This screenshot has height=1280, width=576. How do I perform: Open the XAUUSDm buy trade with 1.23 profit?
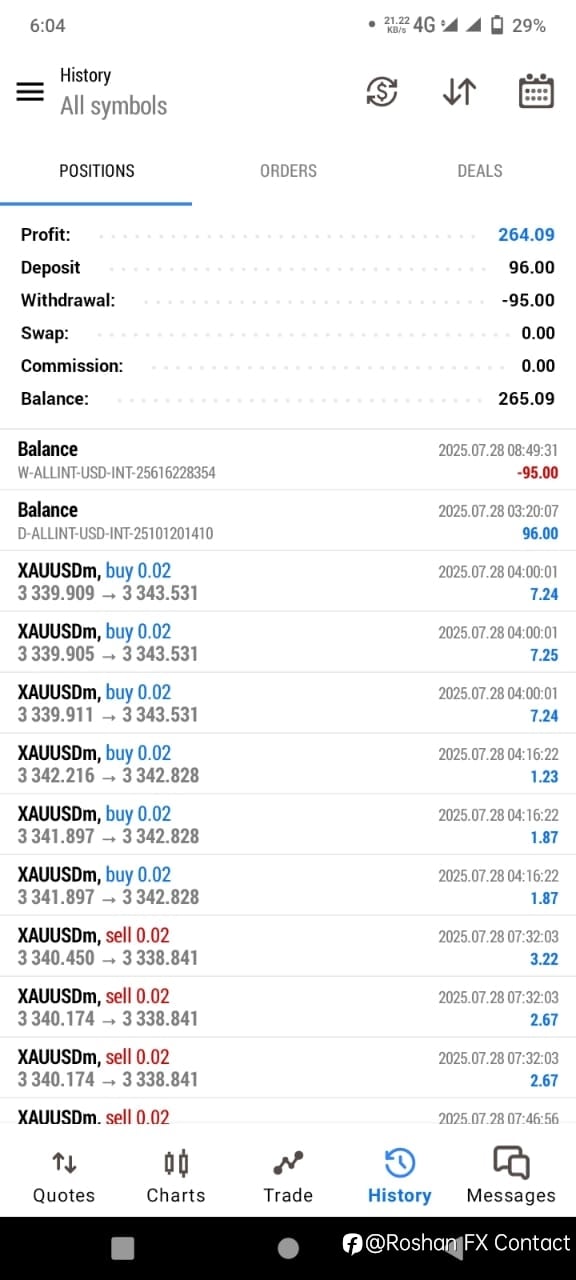point(288,764)
